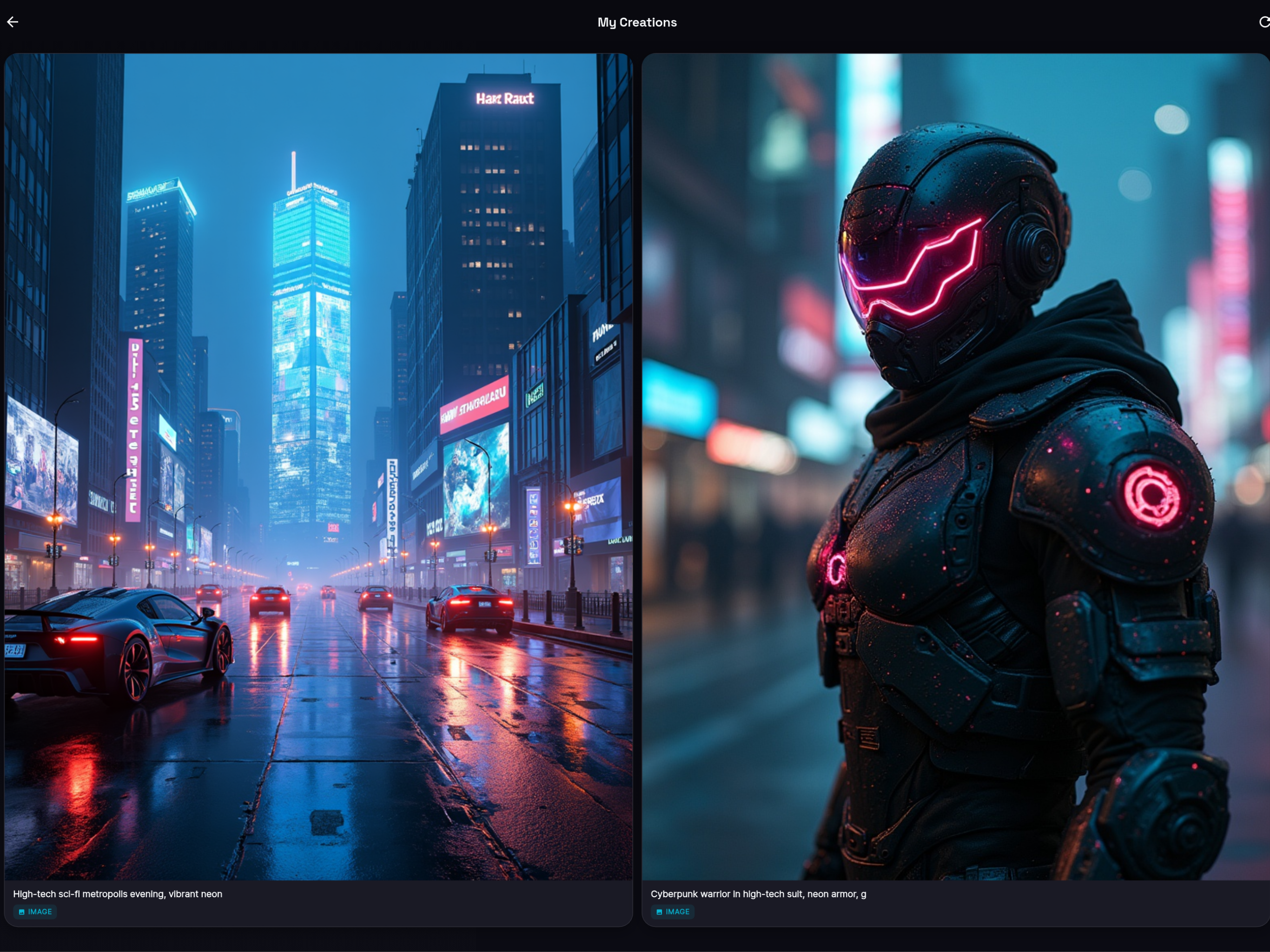Click the My Creations page title
The height and width of the screenshot is (952, 1270).
[637, 22]
